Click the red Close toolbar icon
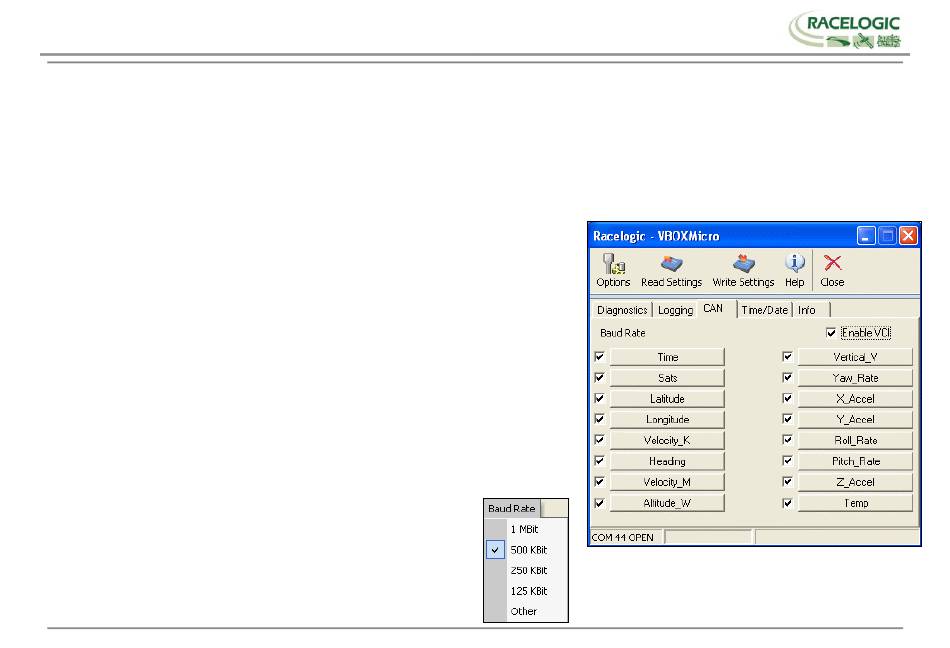 832,269
